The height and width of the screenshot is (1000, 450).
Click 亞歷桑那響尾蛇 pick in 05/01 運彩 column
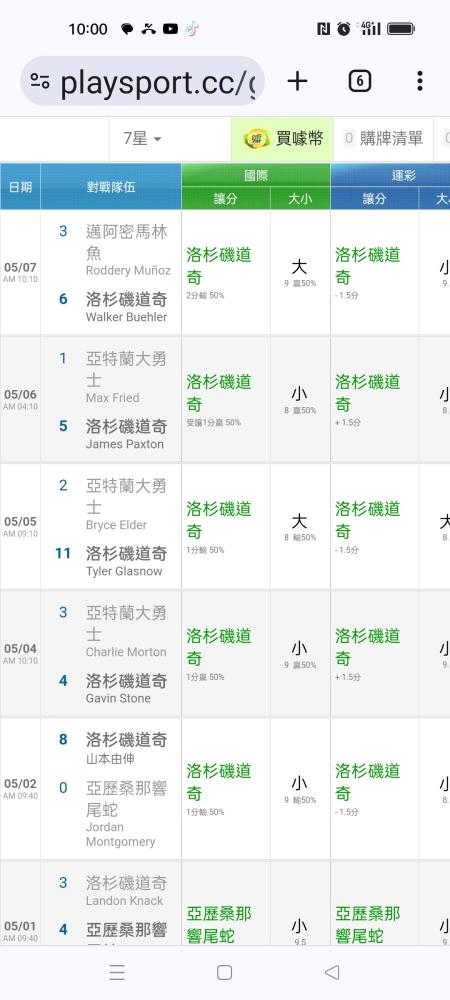coord(368,925)
